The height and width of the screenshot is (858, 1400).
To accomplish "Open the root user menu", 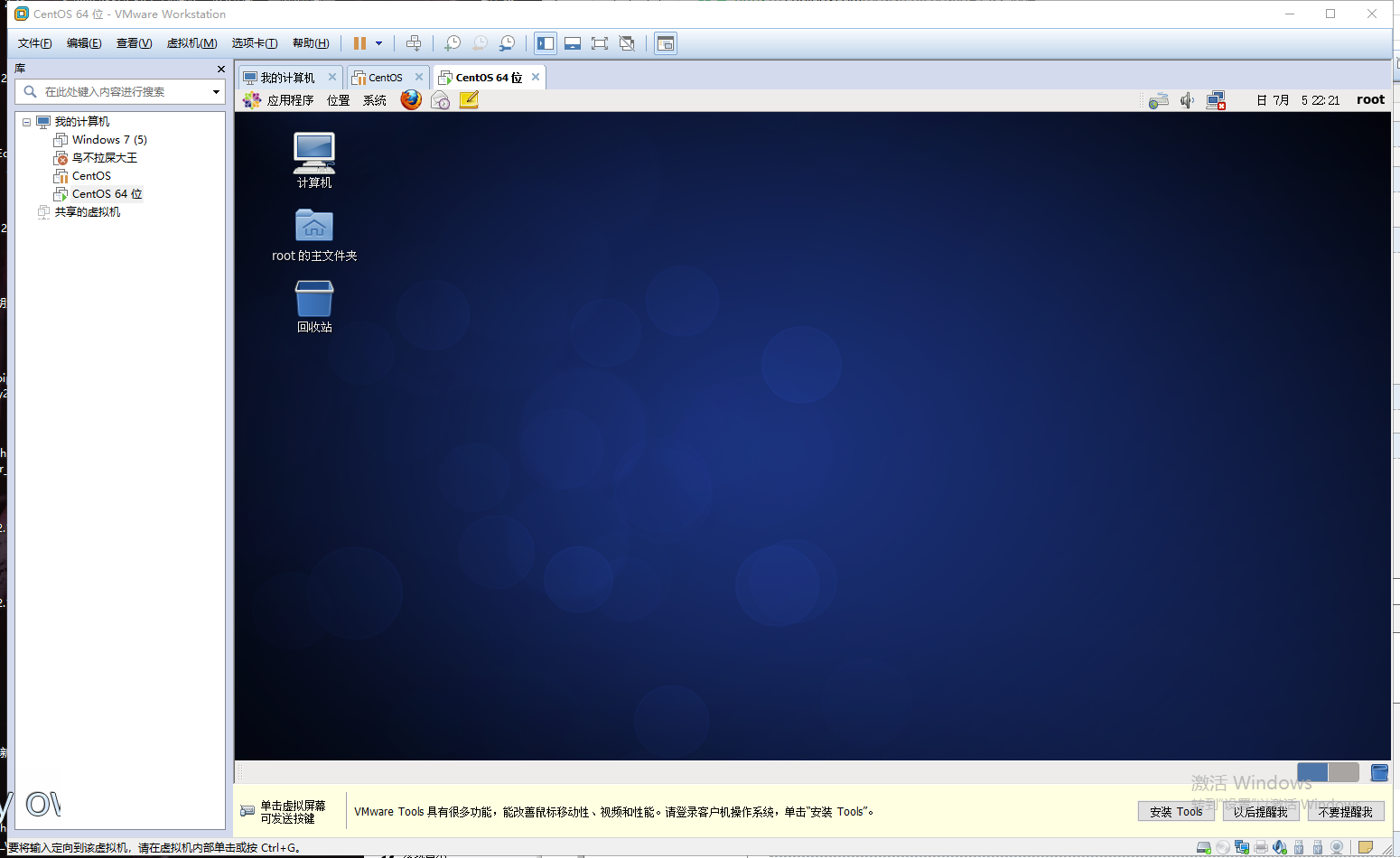I will tap(1370, 100).
